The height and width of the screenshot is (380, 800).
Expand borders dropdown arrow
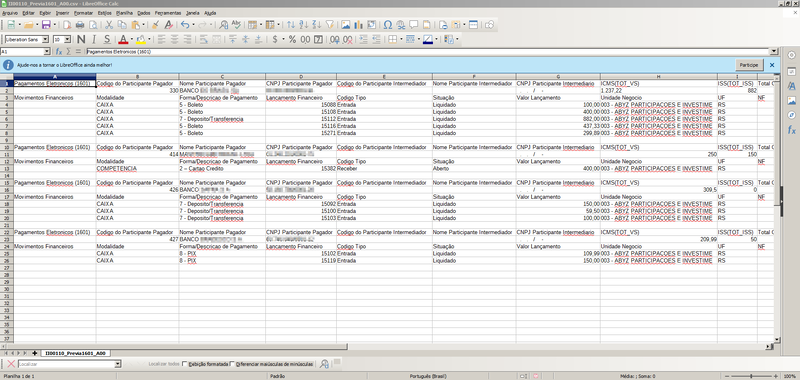(402, 39)
